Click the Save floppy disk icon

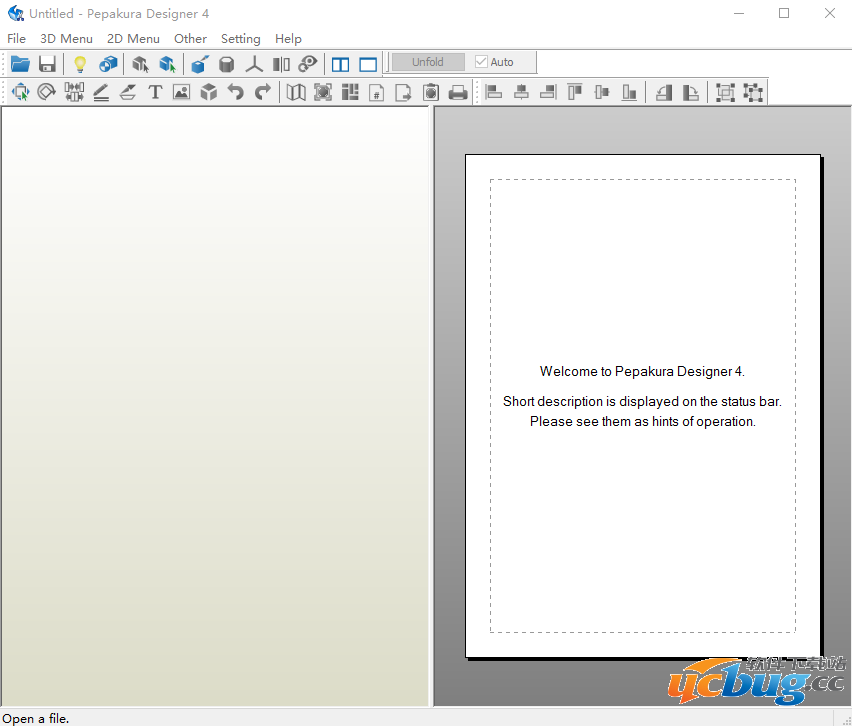click(x=47, y=64)
